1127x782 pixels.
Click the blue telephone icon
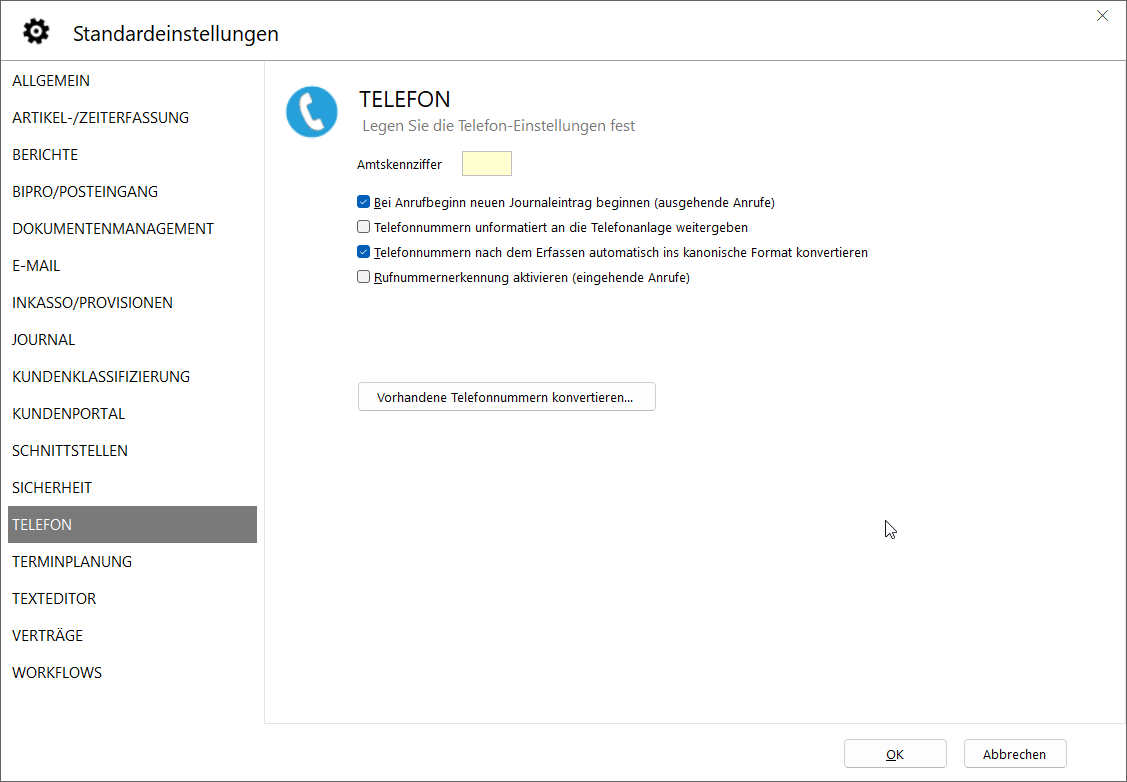pyautogui.click(x=311, y=112)
